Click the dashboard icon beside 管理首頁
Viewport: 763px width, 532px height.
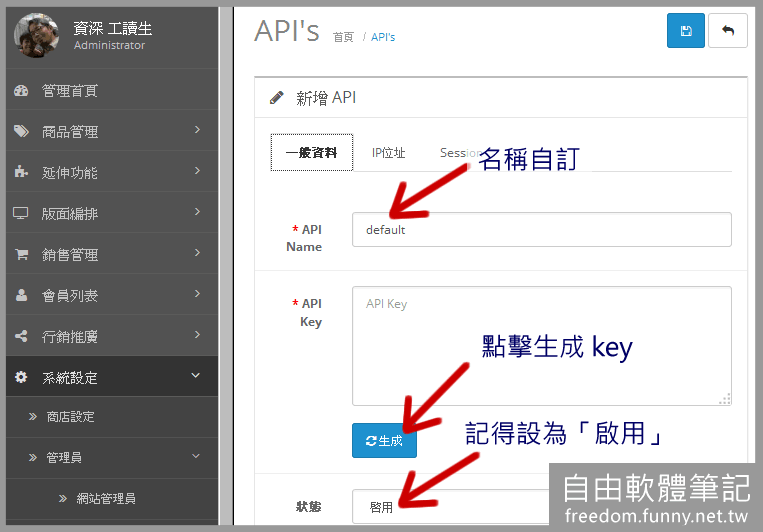[21, 91]
